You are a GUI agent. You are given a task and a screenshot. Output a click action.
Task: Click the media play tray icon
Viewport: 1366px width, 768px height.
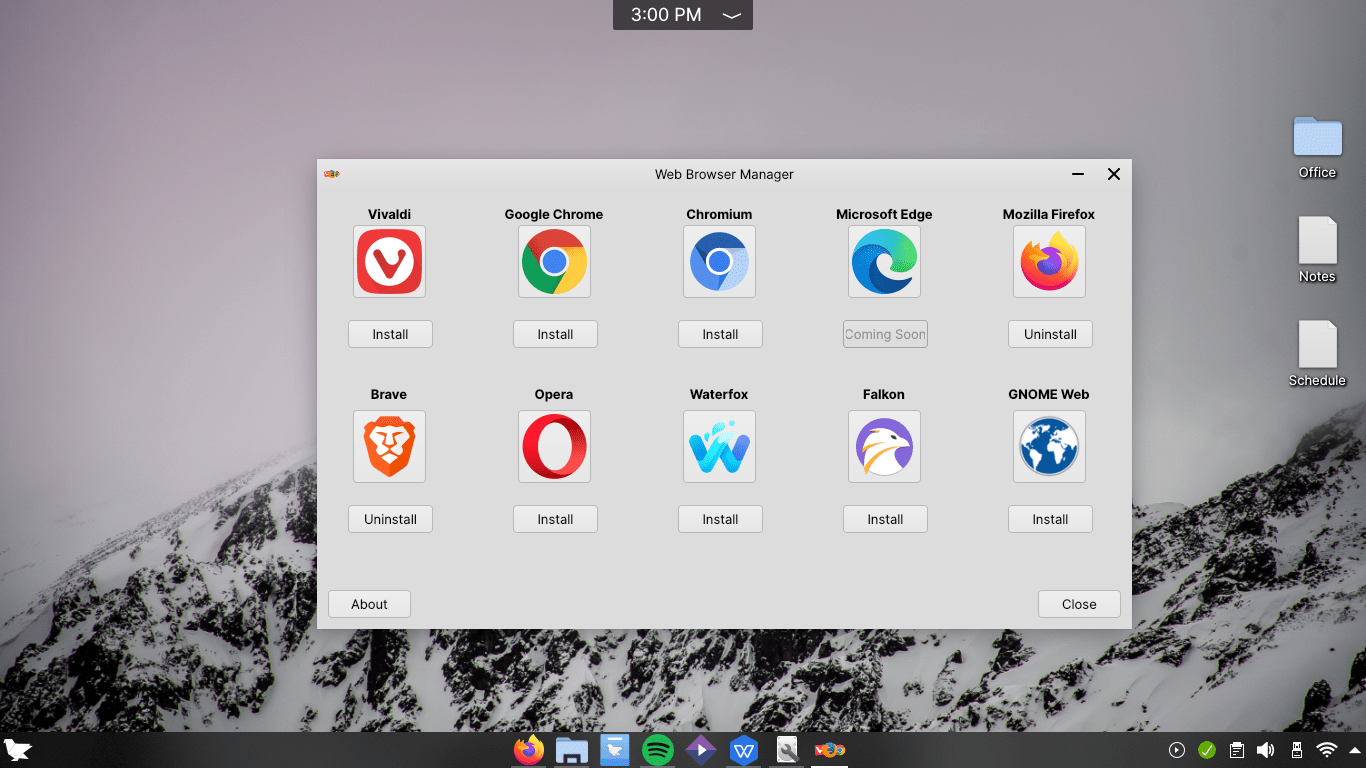[1177, 750]
